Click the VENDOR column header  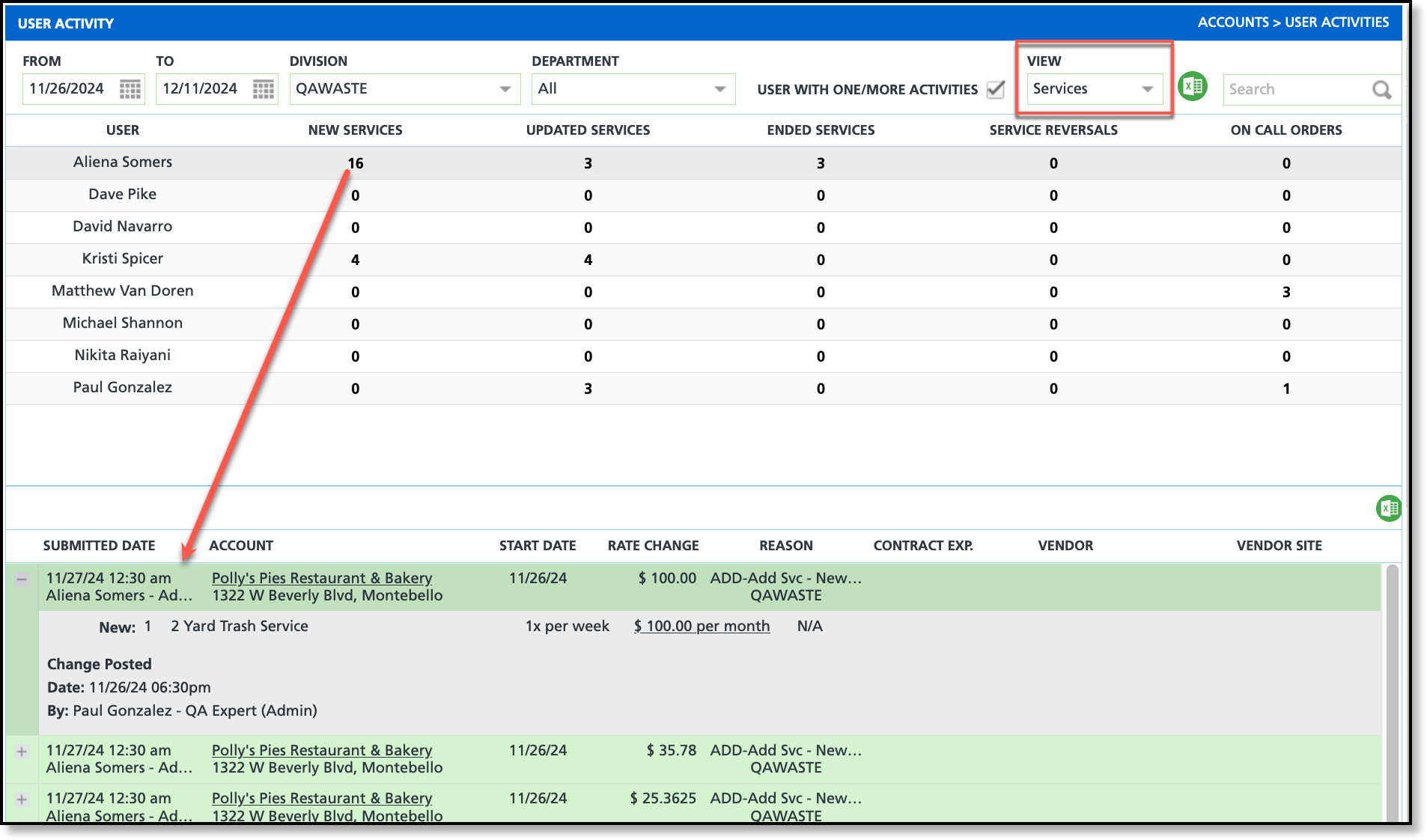1065,546
